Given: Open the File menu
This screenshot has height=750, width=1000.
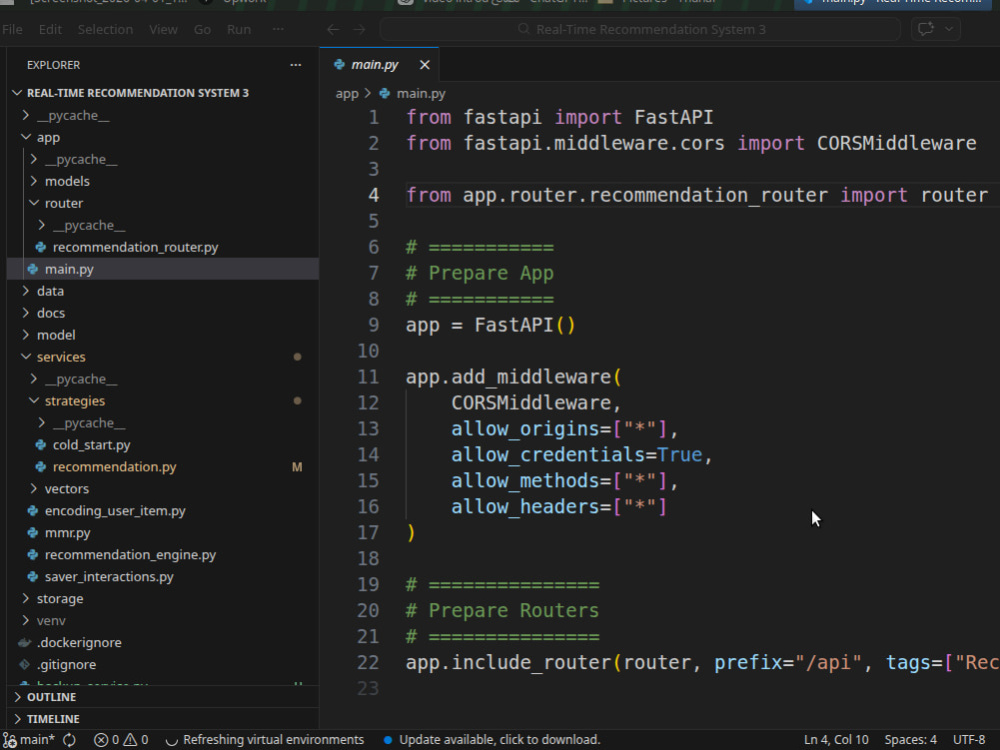Looking at the screenshot, I should coord(12,29).
